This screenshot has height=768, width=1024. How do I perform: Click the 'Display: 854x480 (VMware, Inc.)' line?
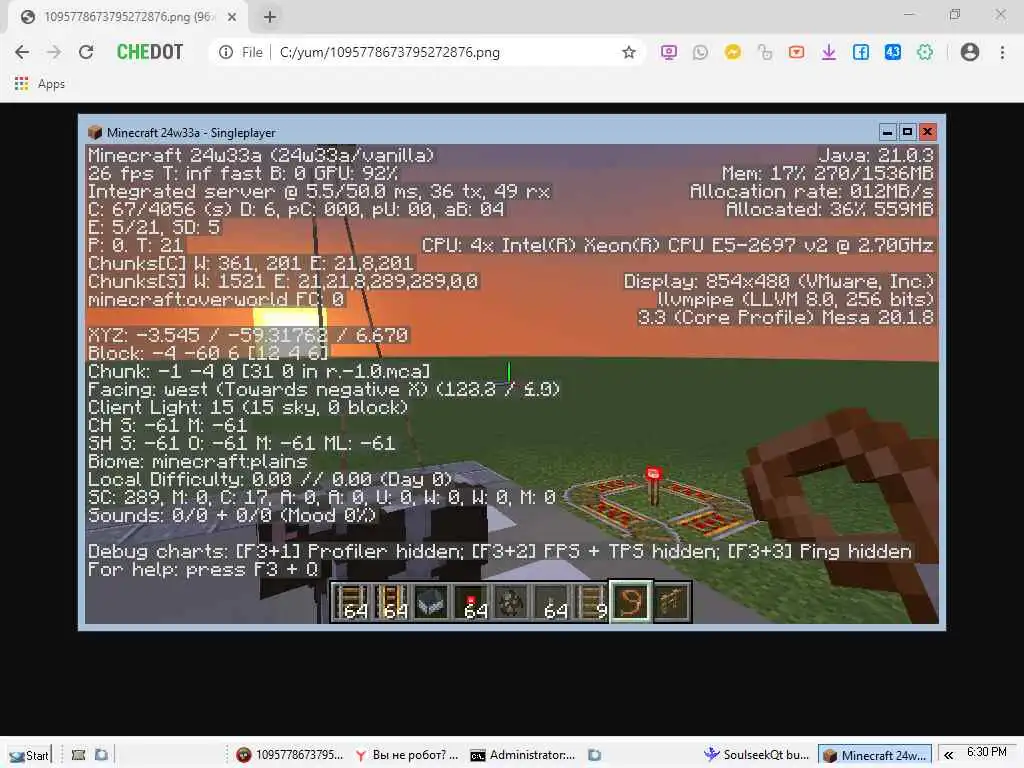pos(779,281)
